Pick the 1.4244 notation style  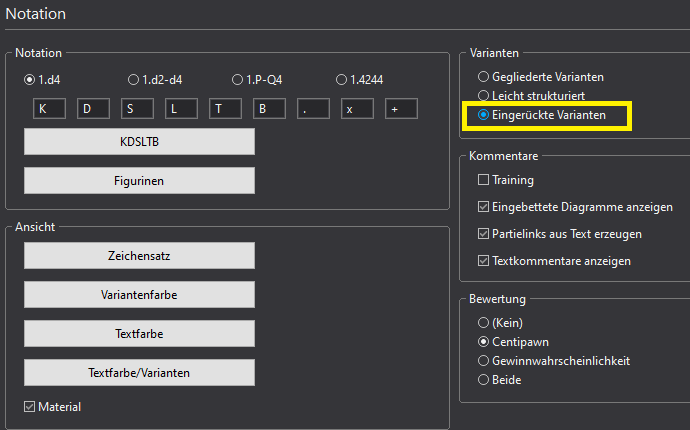click(342, 79)
